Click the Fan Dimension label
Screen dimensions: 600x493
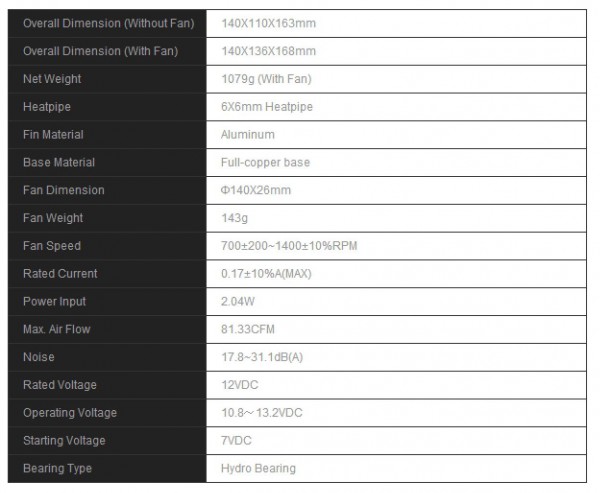[64, 190]
